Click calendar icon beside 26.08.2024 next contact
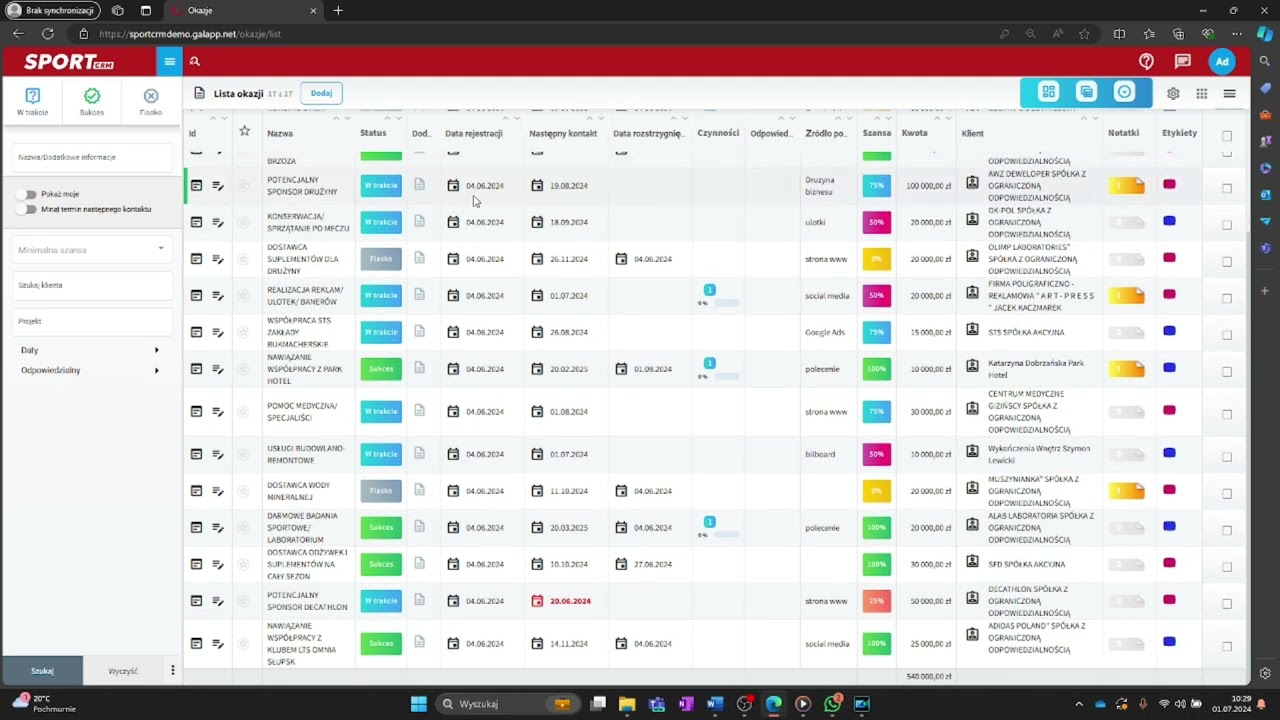 (537, 332)
